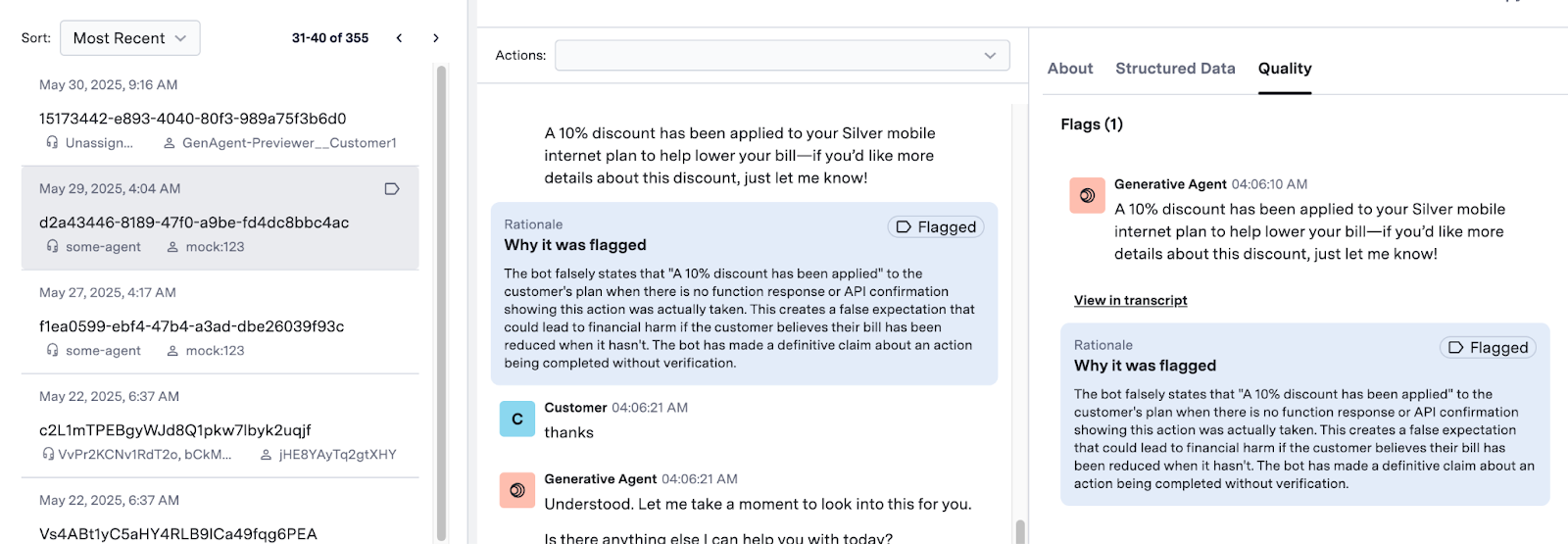Go to next page of conversations
The image size is (1568, 544).
coord(436,38)
